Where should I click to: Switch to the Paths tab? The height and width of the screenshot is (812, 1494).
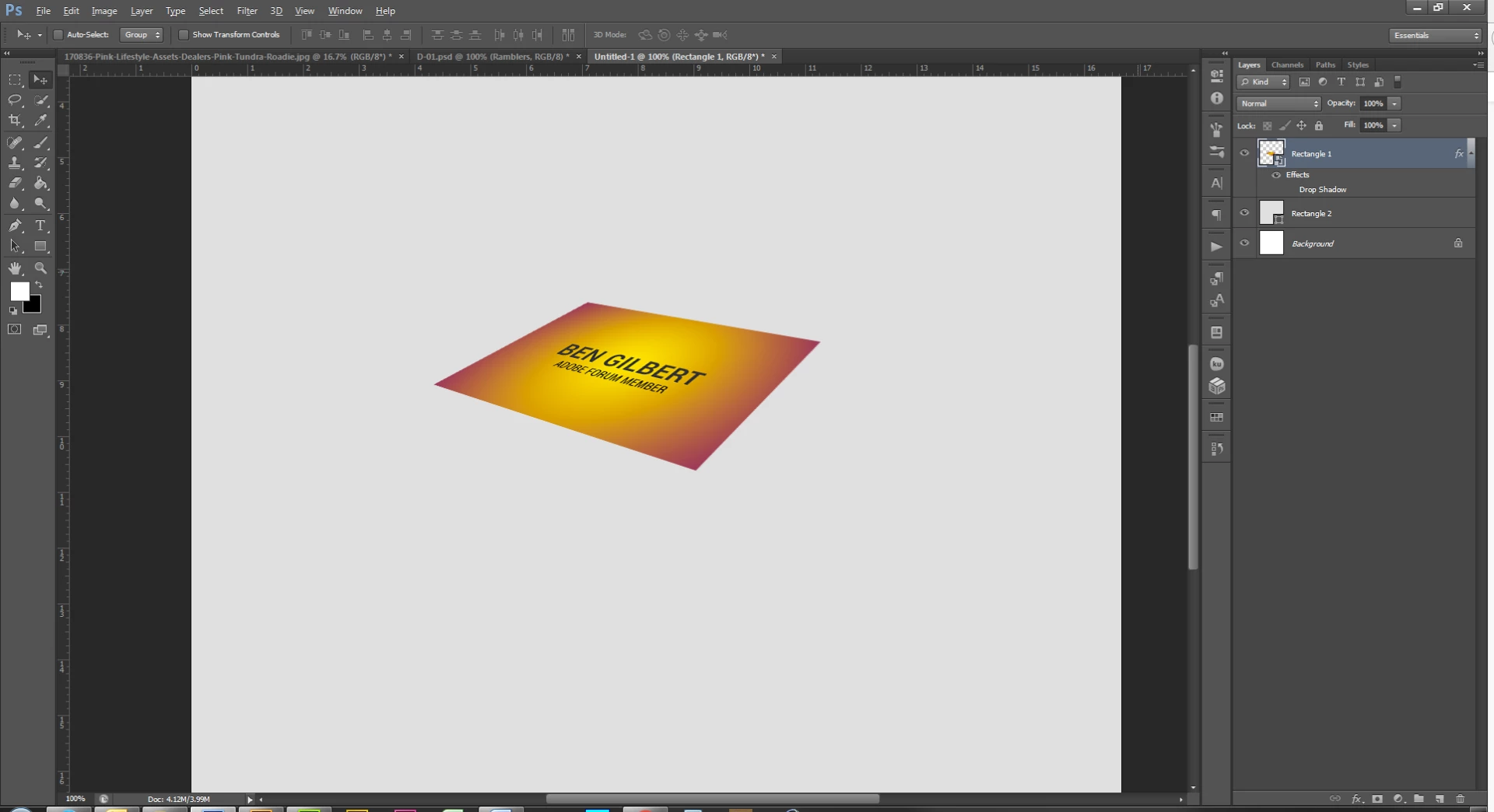click(1325, 65)
